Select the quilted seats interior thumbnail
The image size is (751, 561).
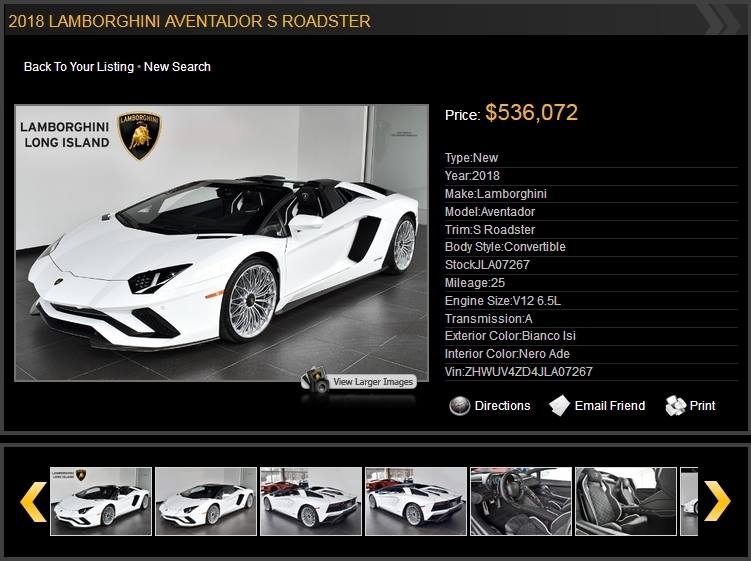626,501
